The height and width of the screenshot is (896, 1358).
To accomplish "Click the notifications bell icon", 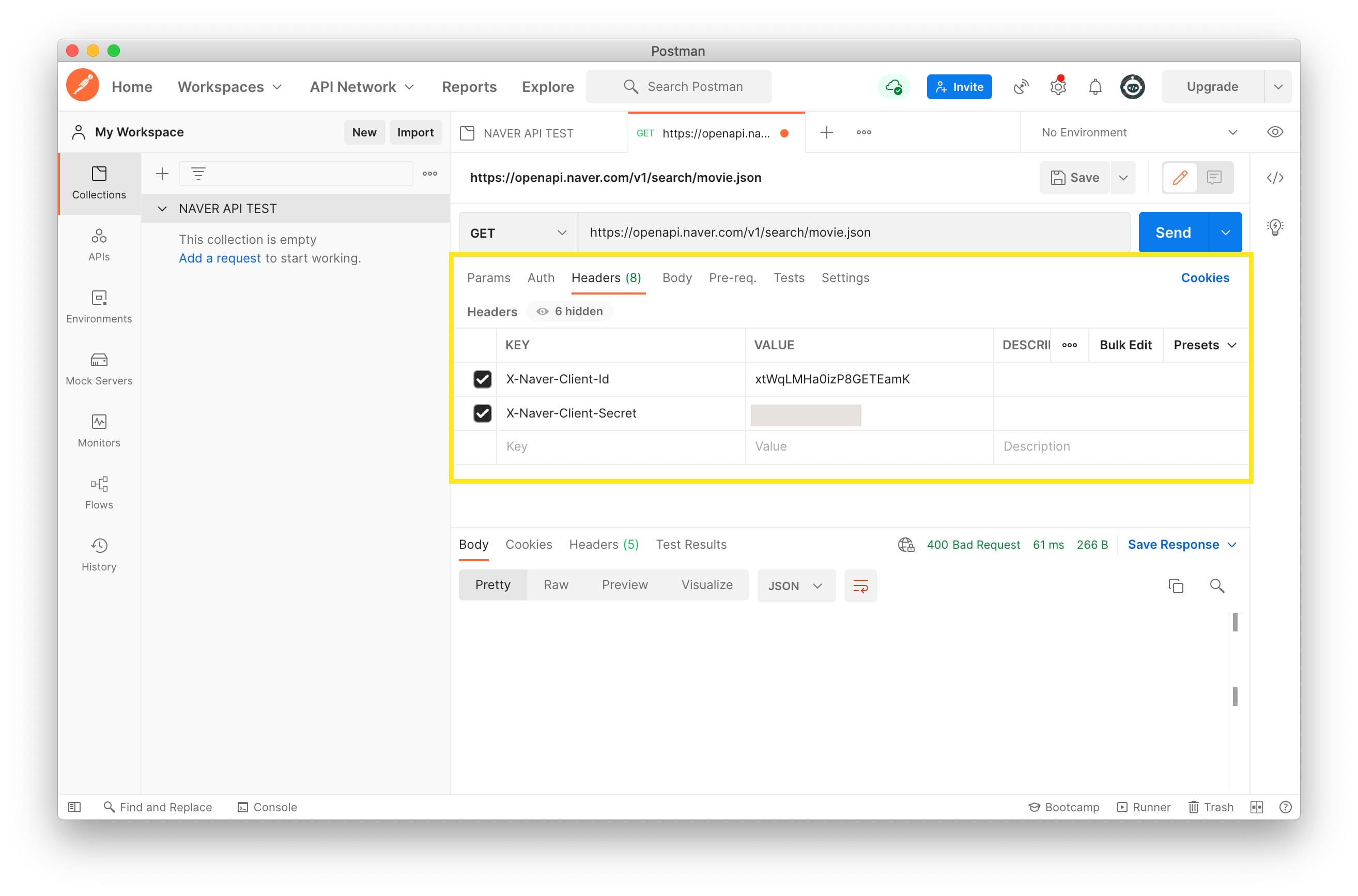I will 1094,87.
